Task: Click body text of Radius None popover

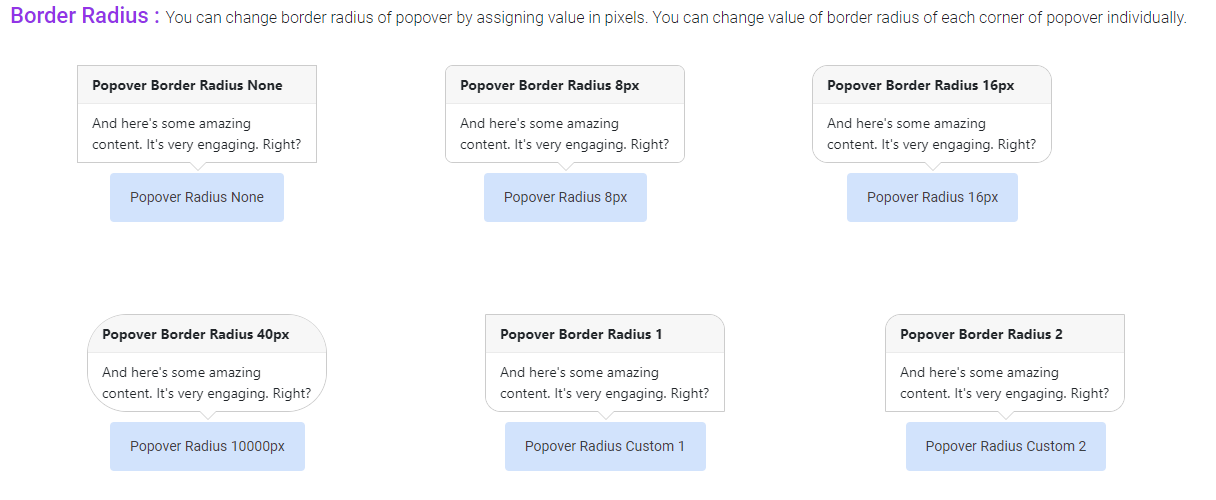Action: coord(196,134)
